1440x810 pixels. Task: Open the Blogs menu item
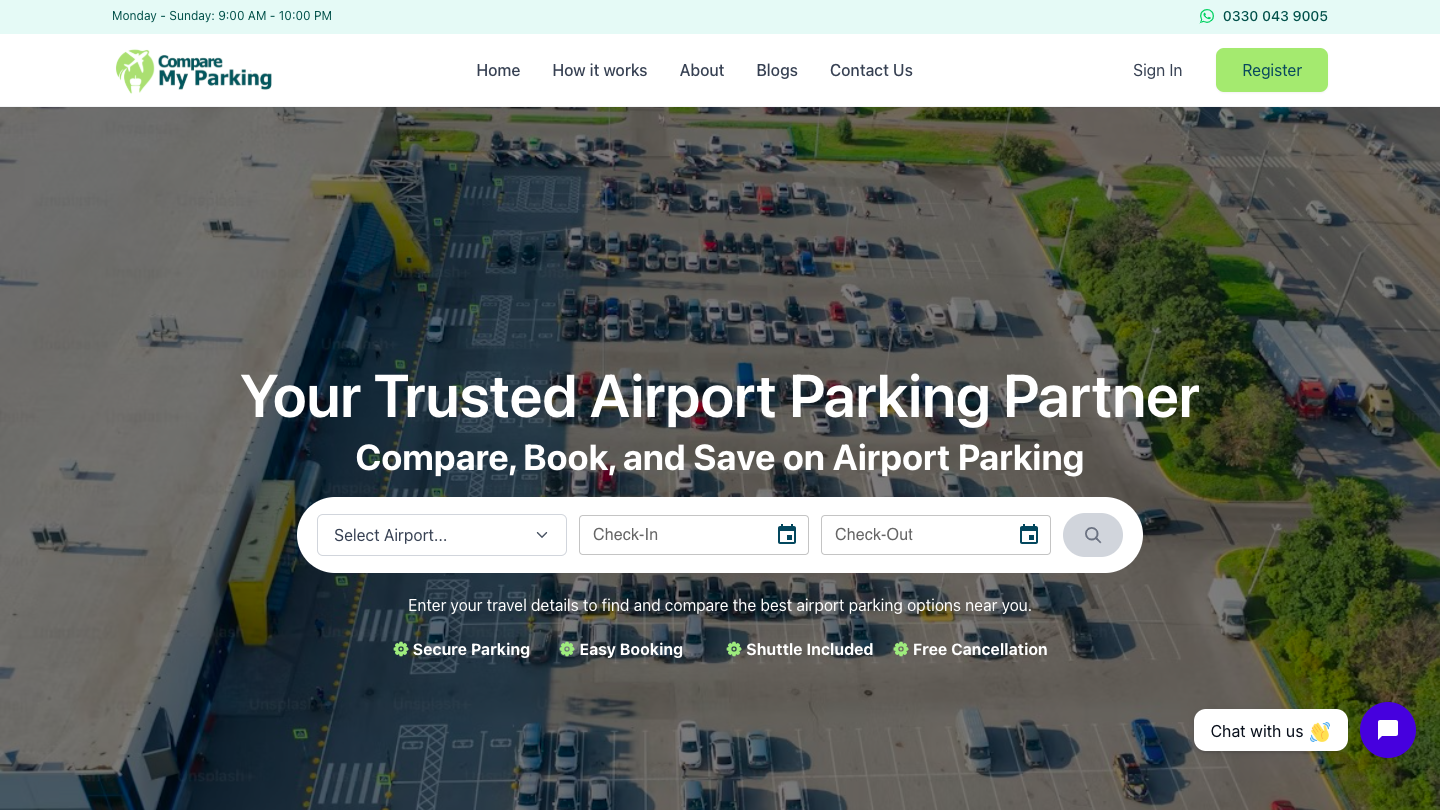(777, 70)
